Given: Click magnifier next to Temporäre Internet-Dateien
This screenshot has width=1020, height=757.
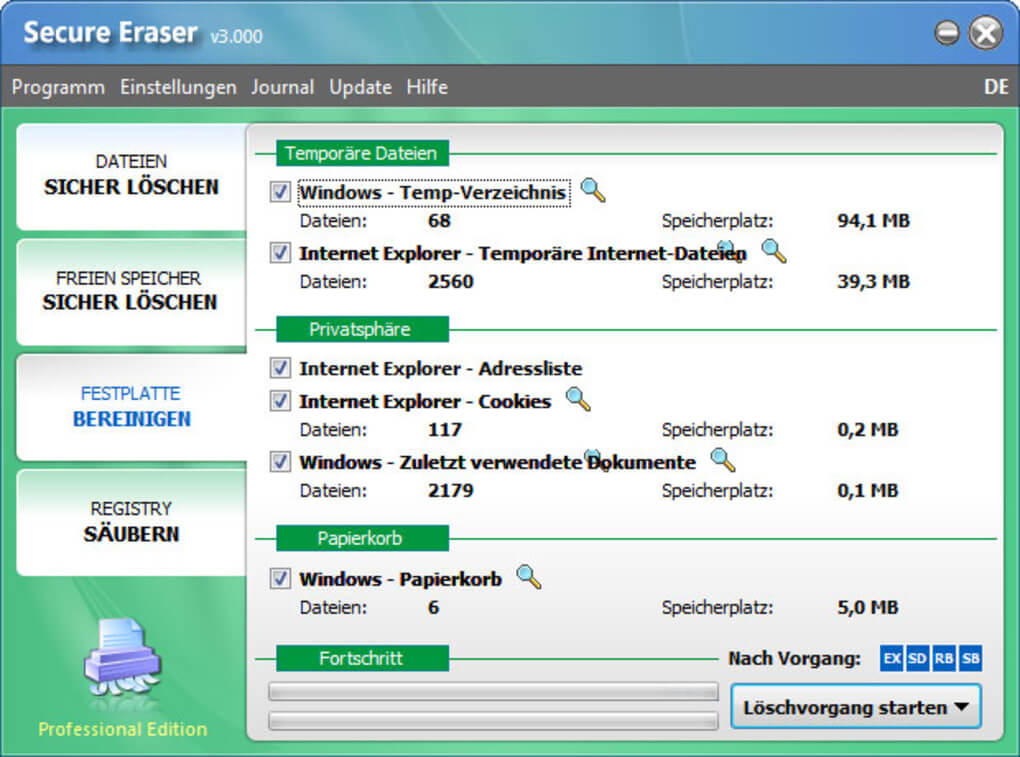Looking at the screenshot, I should (774, 251).
